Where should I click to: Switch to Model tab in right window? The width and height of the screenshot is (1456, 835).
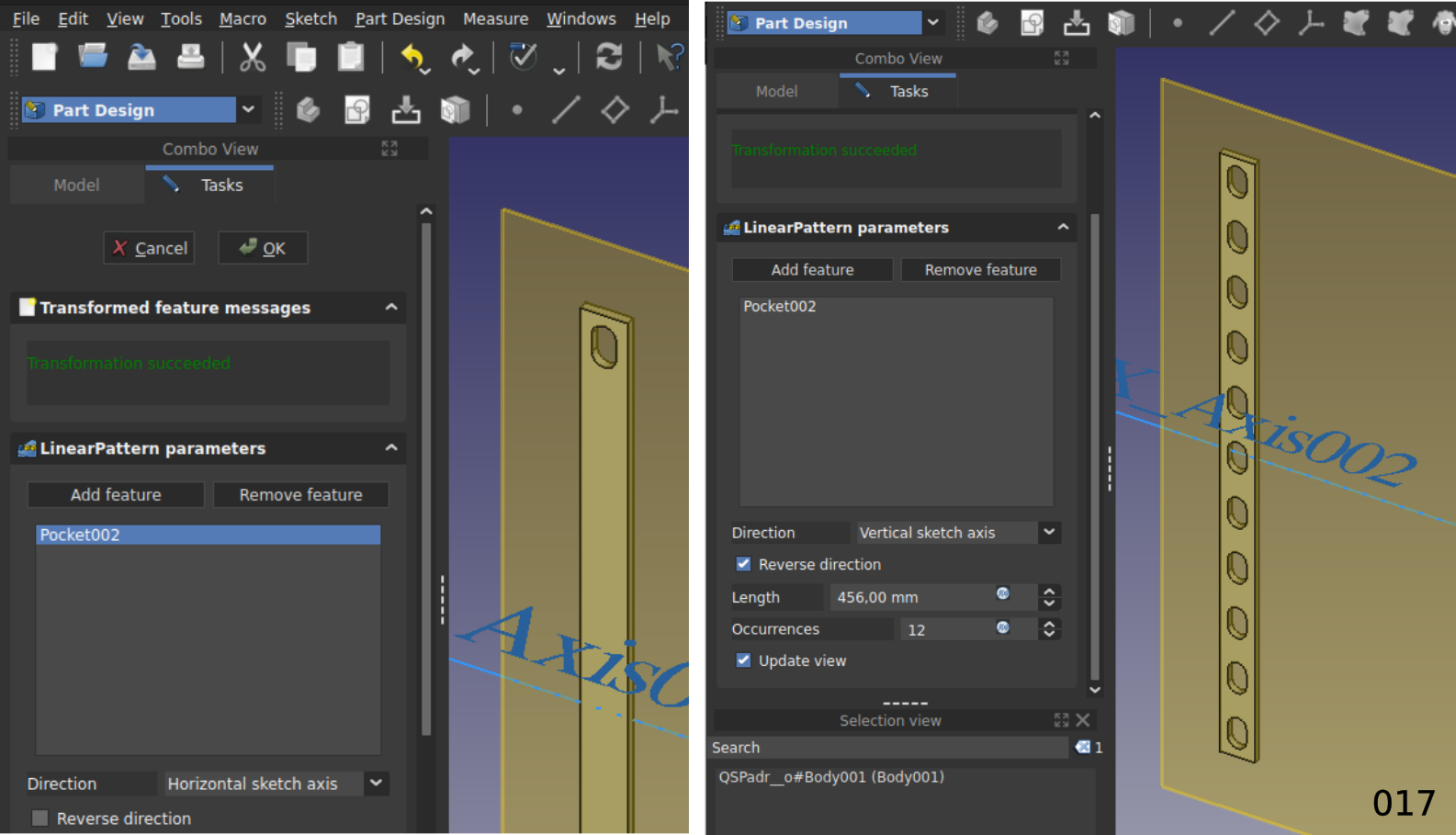coord(776,91)
